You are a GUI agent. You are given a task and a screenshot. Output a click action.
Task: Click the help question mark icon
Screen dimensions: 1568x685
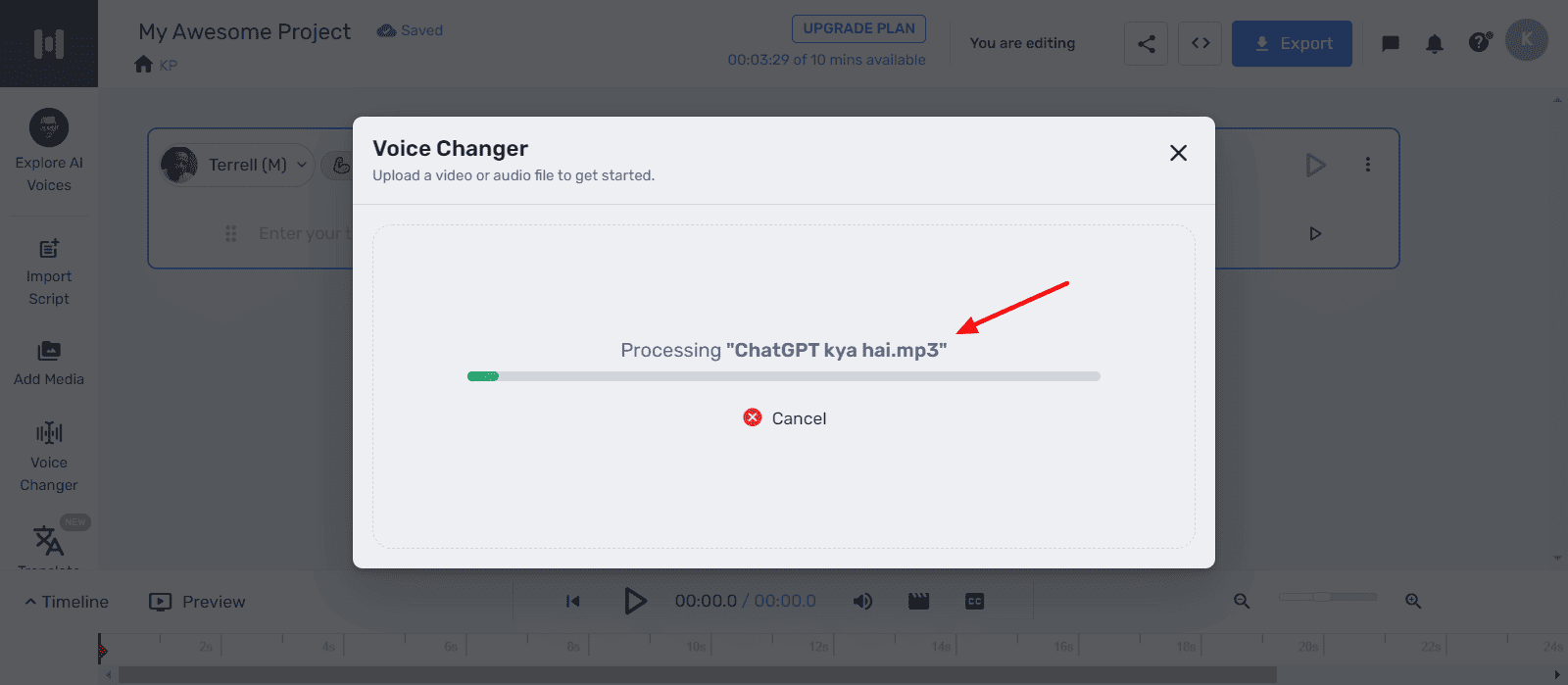point(1479,43)
